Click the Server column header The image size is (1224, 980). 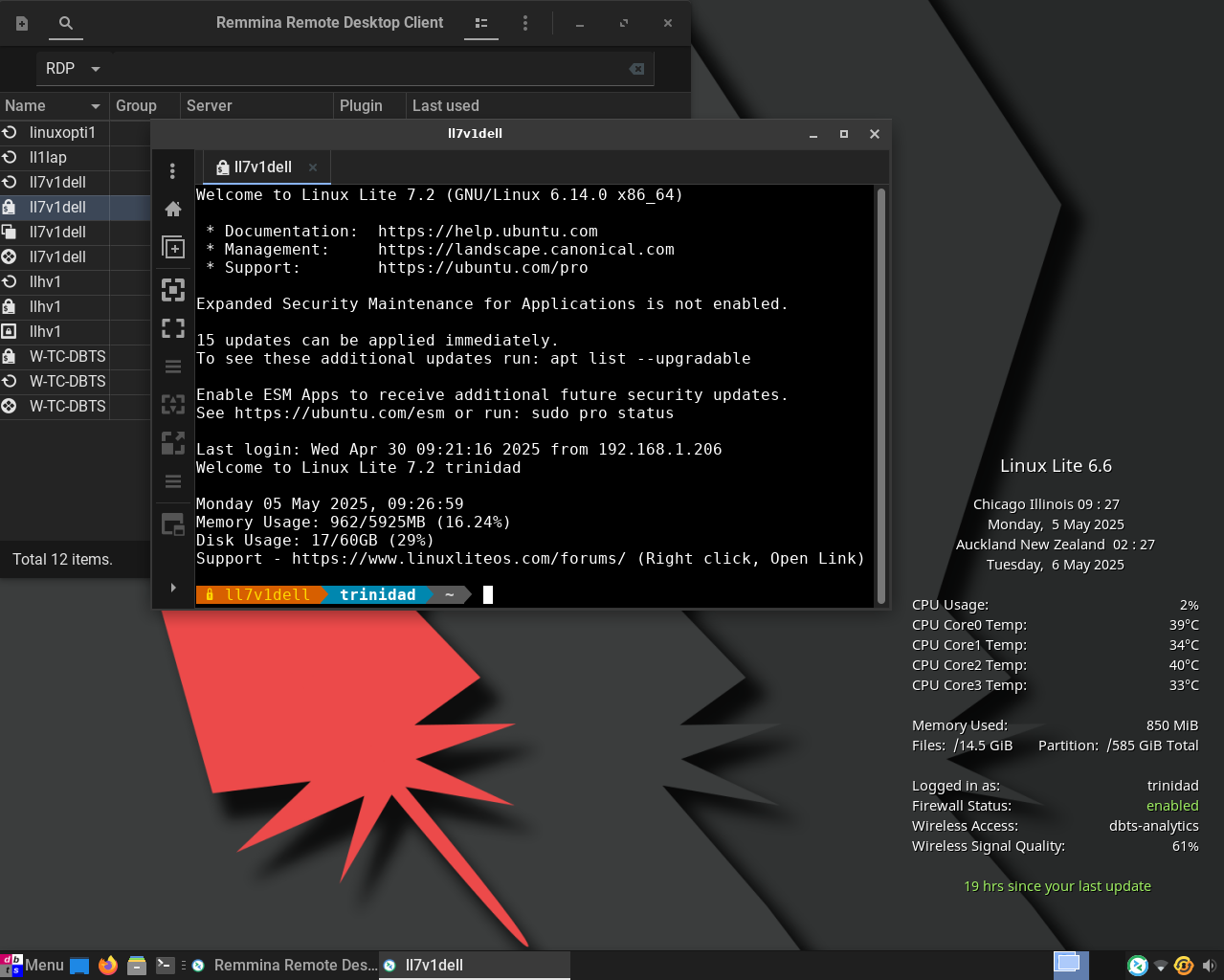coord(256,105)
